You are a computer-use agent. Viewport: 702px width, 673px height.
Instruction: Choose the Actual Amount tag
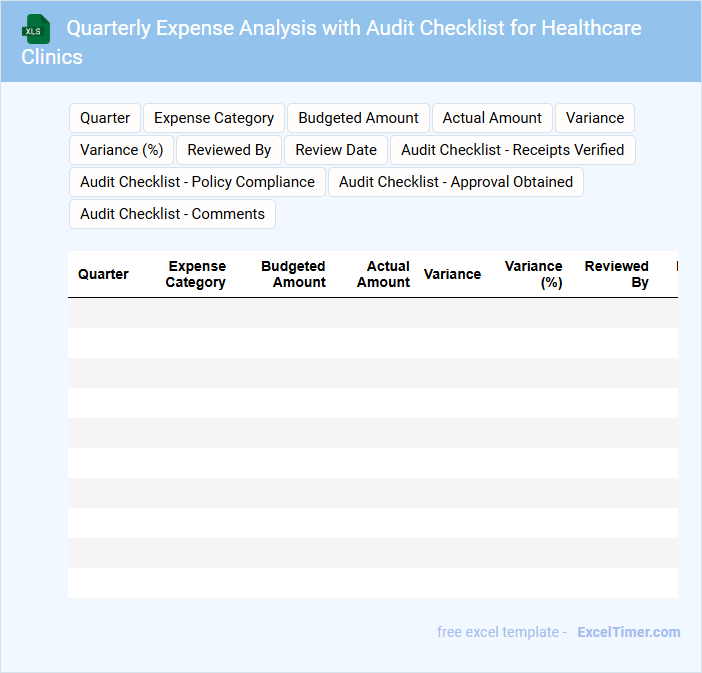point(492,118)
